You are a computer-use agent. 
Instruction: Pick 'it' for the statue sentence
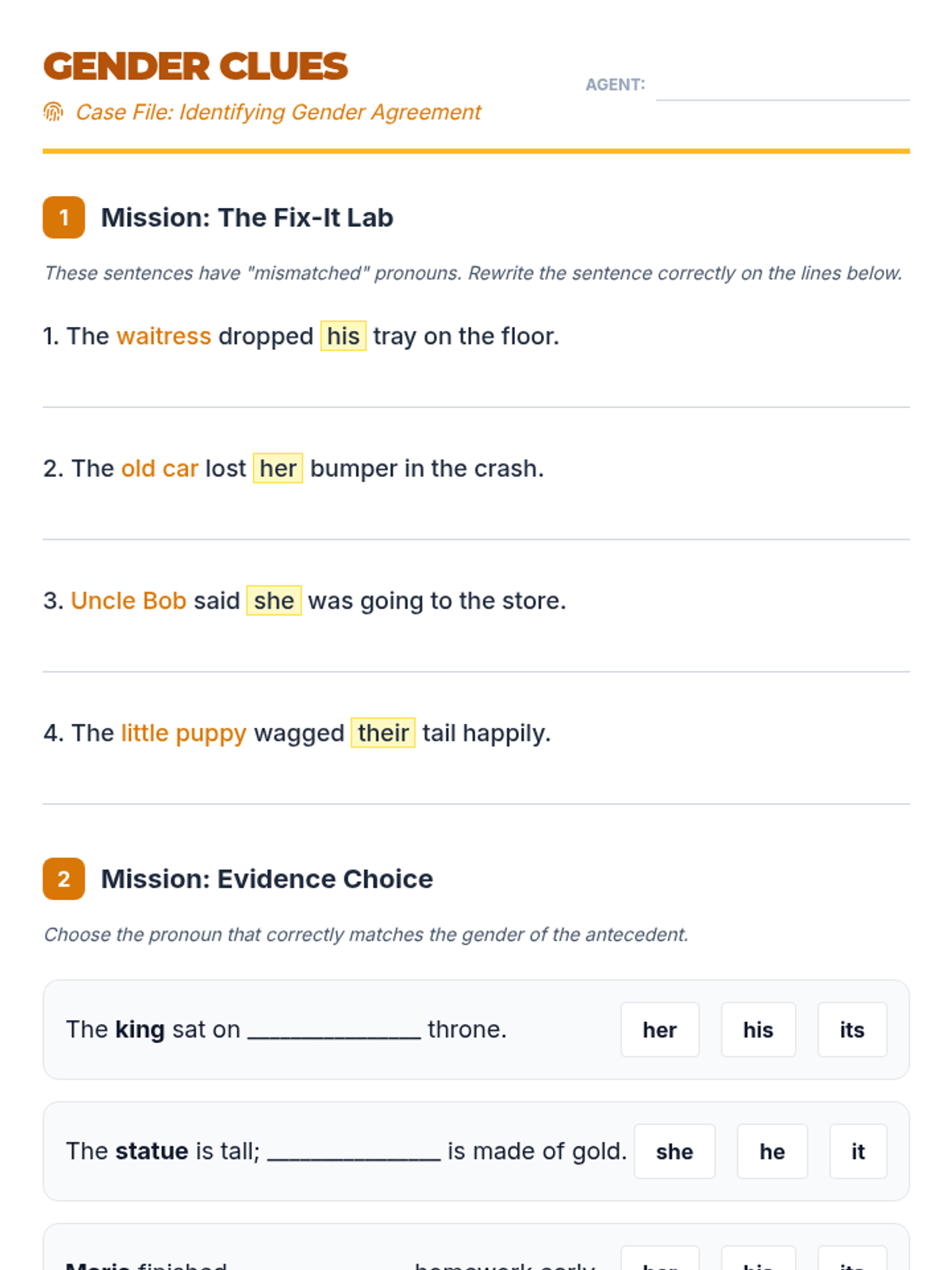tap(858, 1151)
